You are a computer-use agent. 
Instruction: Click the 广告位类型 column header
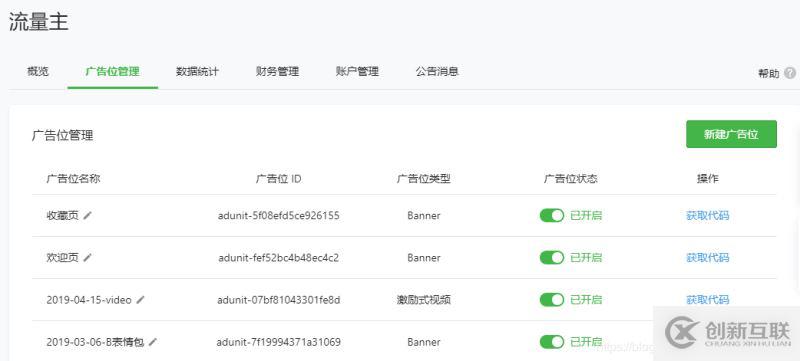coord(424,178)
